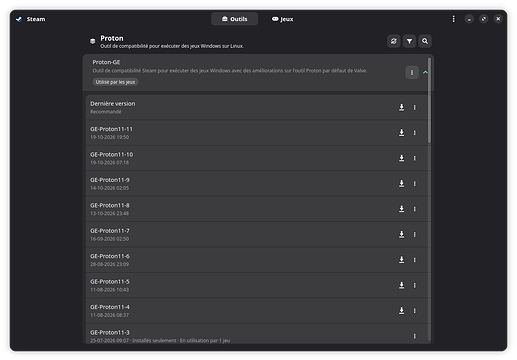Open more options for GE-Proton11-11

click(x=415, y=133)
